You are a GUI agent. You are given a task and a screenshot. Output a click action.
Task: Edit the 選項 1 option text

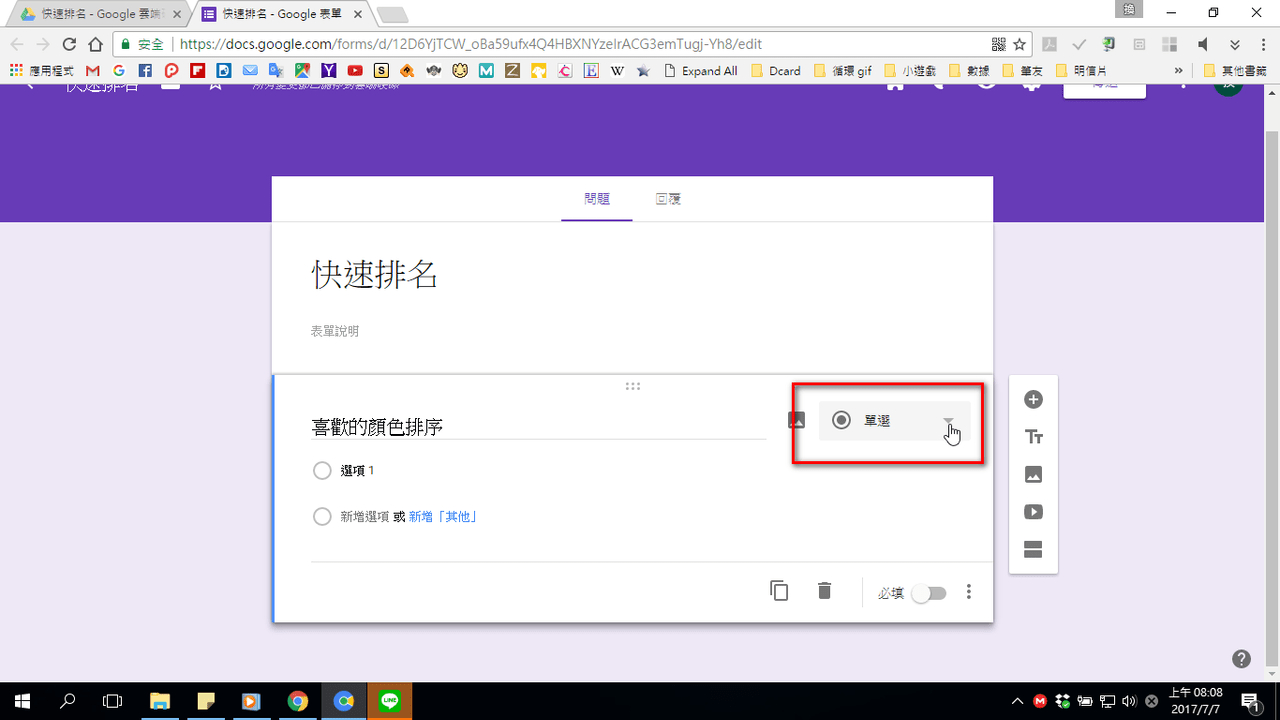pos(357,470)
